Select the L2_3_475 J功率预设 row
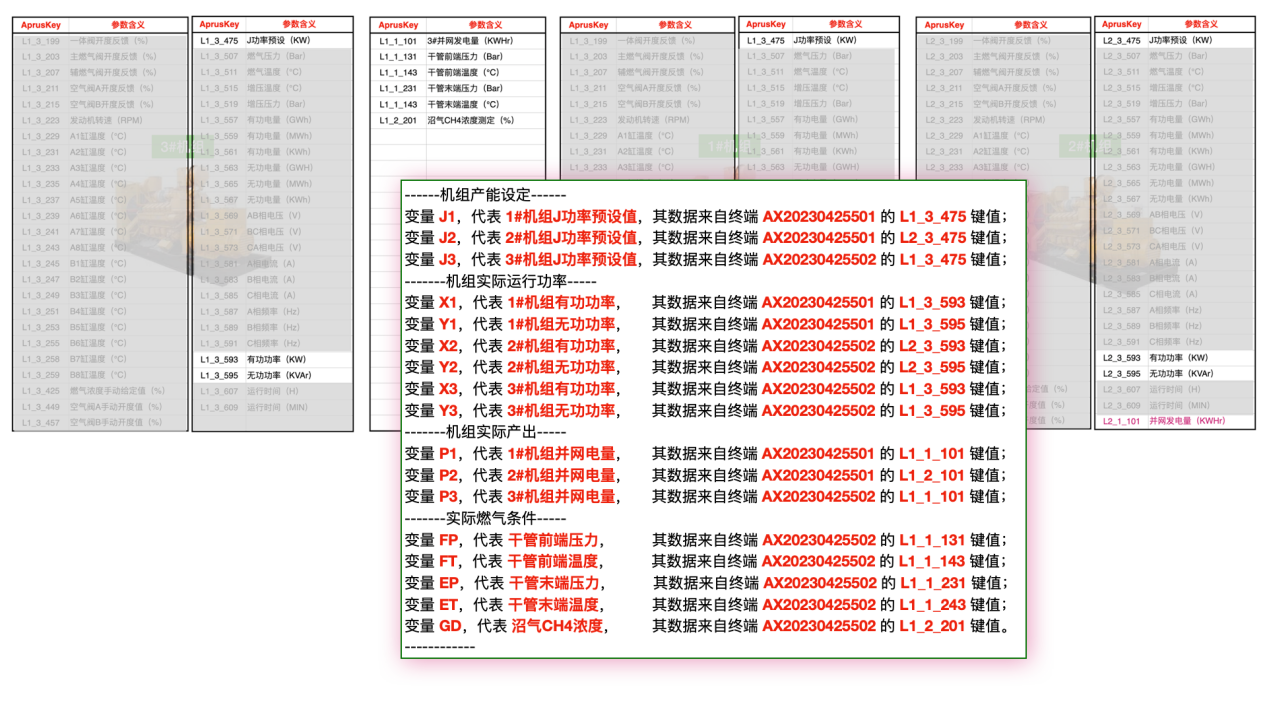This screenshot has height=713, width=1267. [x=1174, y=41]
